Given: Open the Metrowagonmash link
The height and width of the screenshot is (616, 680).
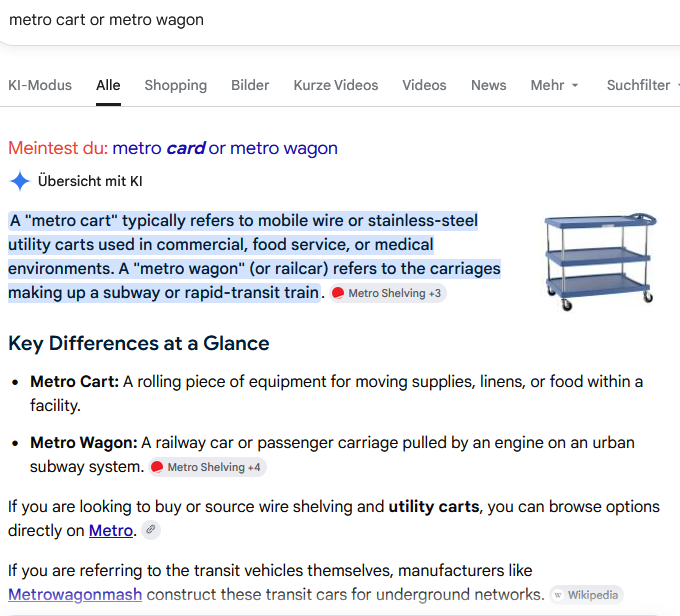Looking at the screenshot, I should point(75,594).
